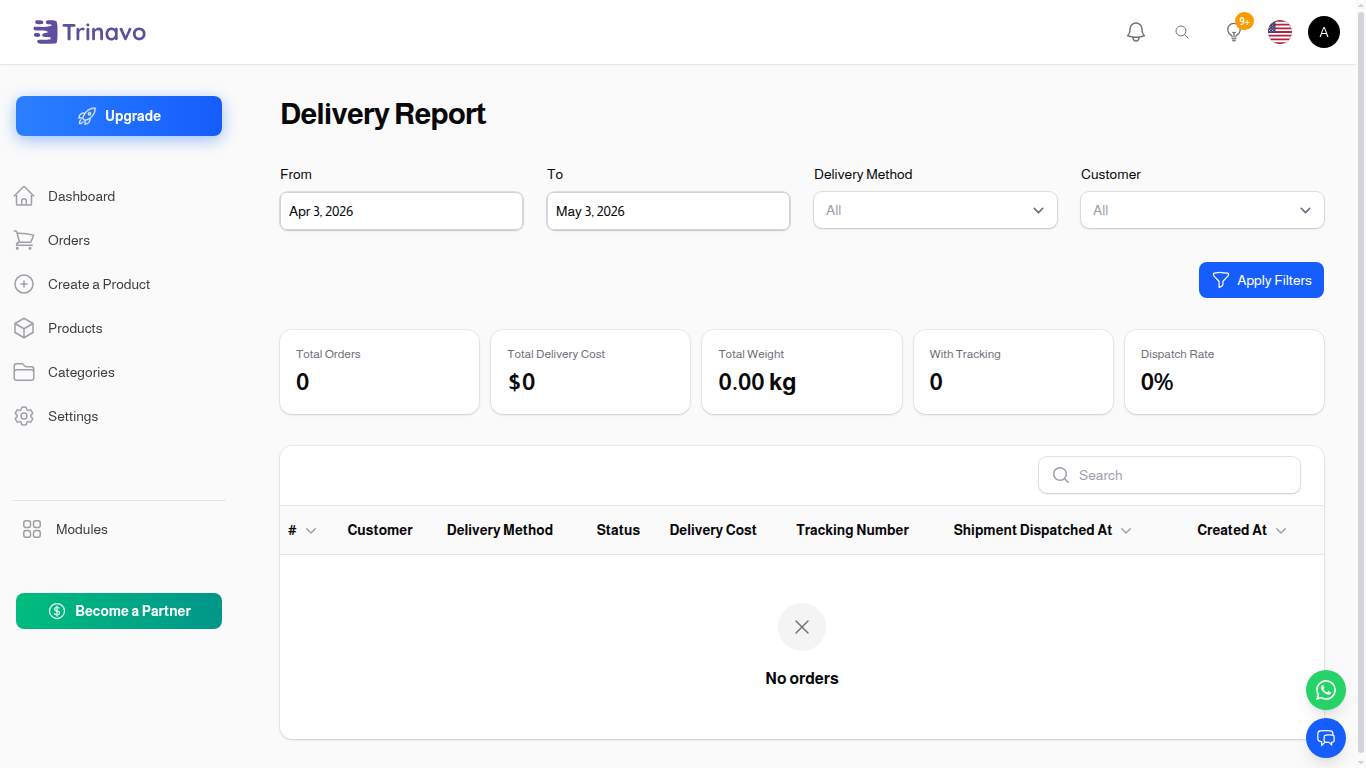This screenshot has width=1366, height=768.
Task: Click the dollar icon on Become a Partner
Action: click(x=57, y=611)
